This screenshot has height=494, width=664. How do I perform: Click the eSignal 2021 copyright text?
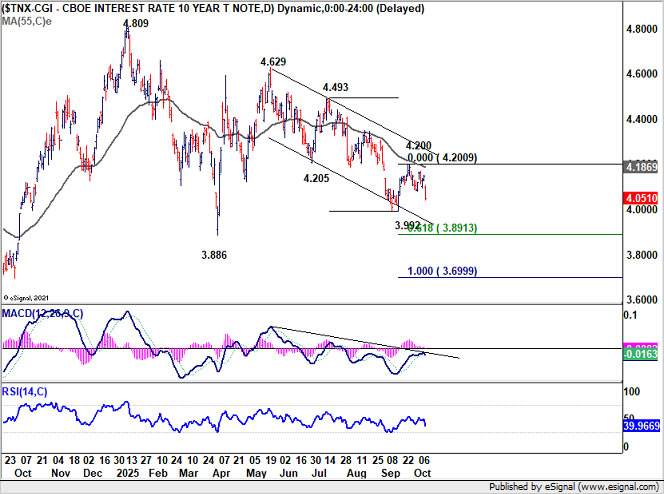tap(26, 298)
